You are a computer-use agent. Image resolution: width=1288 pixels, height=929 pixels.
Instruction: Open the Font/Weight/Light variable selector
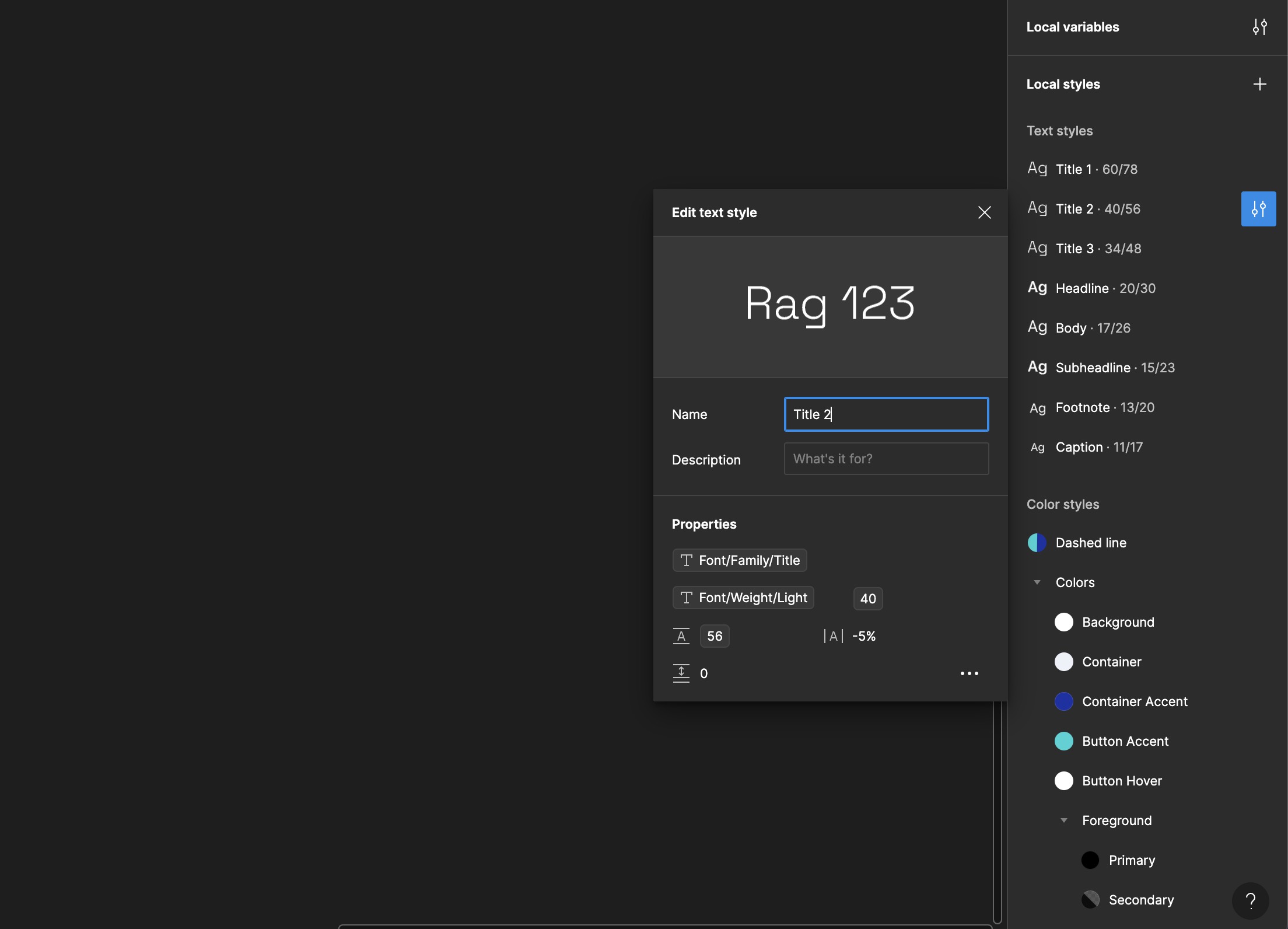coord(743,598)
